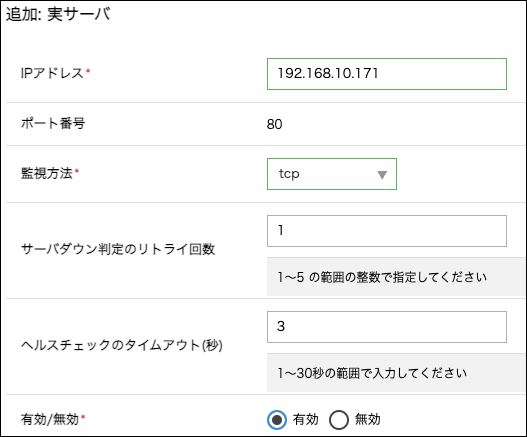Screen dimensions: 527x437
Task: Click the 1〜30秒の範囲 hint text
Action: click(372, 373)
